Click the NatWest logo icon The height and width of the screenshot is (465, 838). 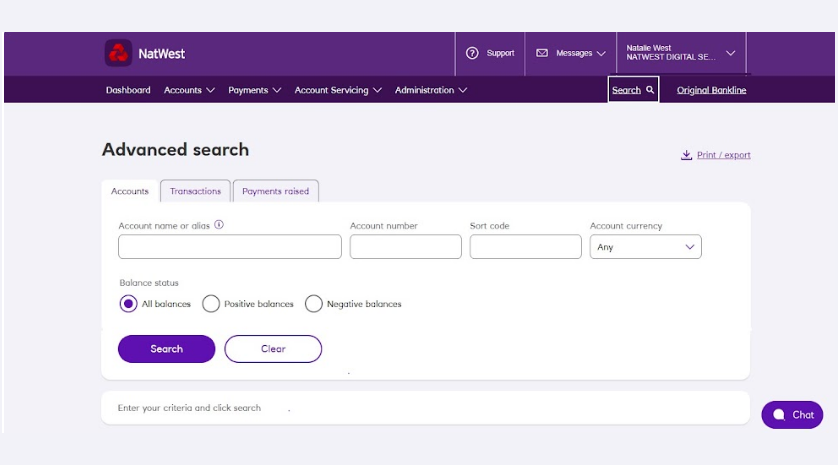(x=118, y=53)
